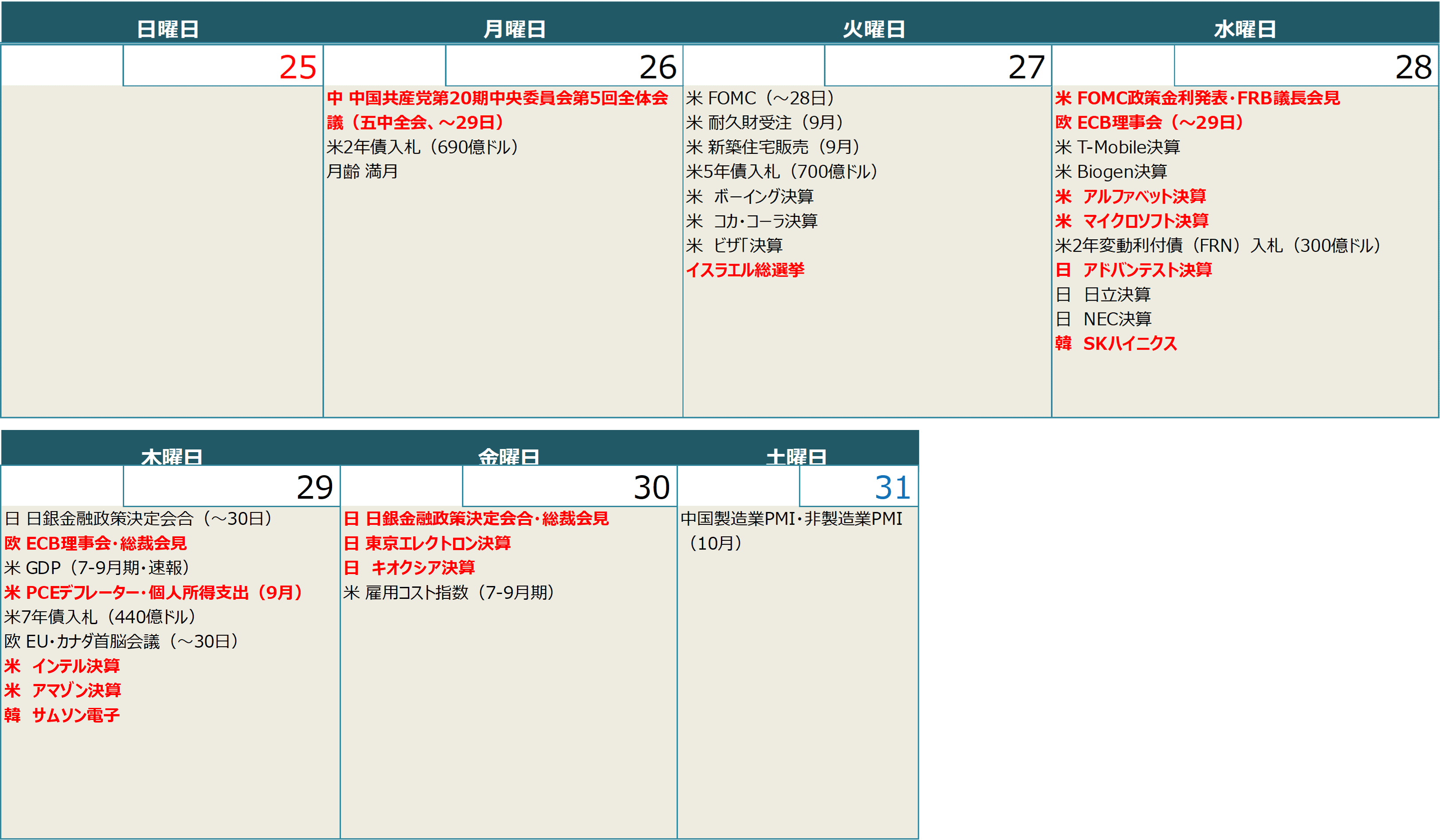Select the 米 Biogen決算 entry
Viewport: 1440px width, 840px height.
[1111, 172]
